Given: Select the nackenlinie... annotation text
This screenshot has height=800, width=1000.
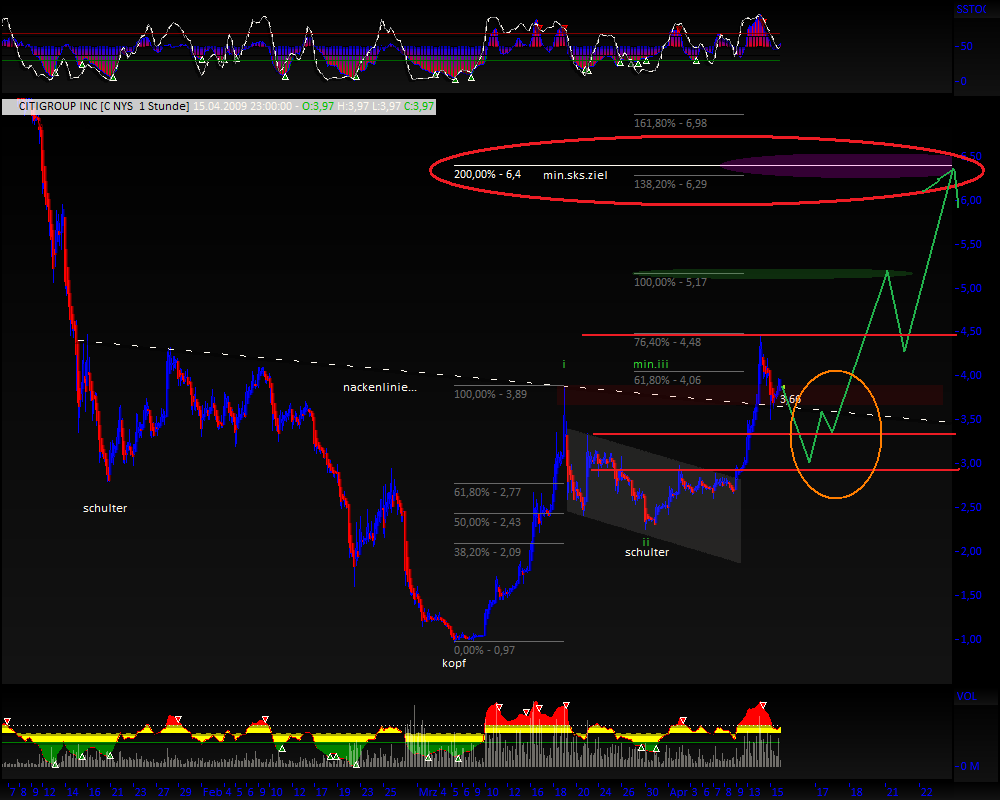Looking at the screenshot, I should (379, 387).
